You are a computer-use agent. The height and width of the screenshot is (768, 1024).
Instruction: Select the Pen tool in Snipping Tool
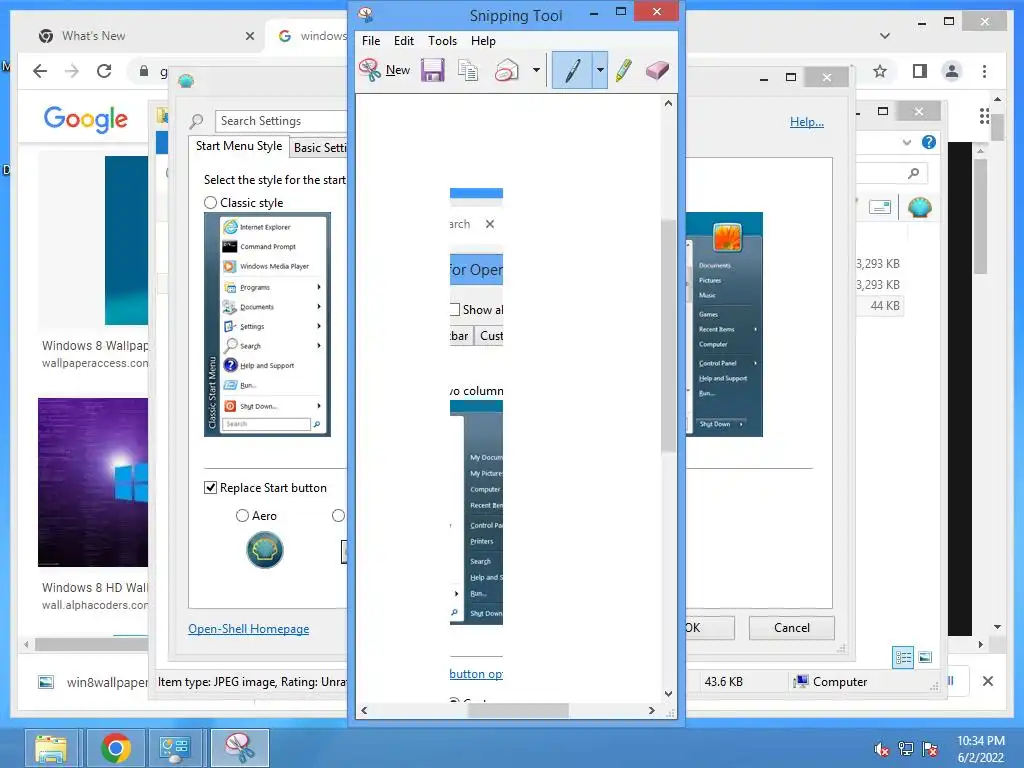(x=572, y=70)
